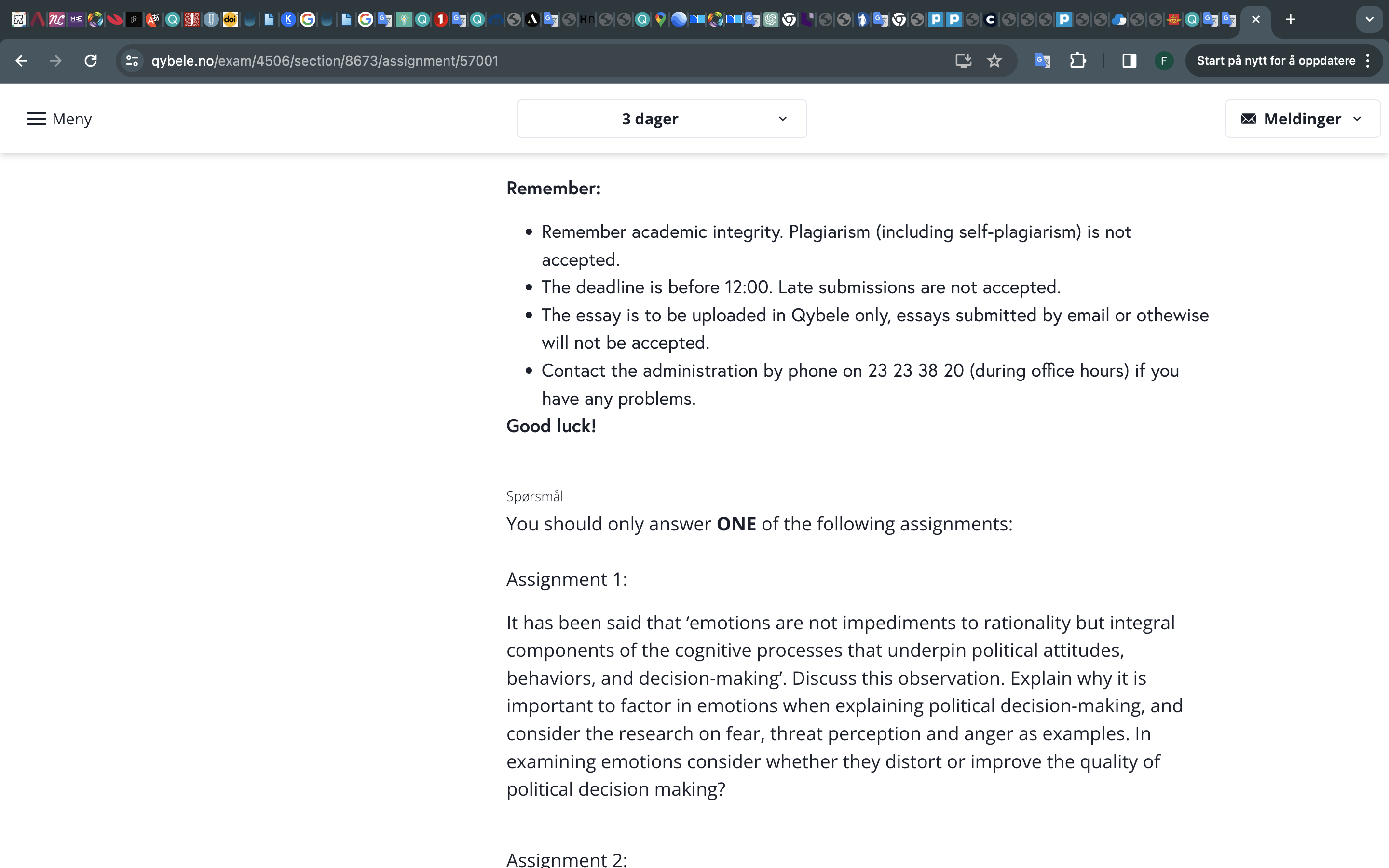
Task: Select the tab with red number 1 favicon
Action: pos(441,19)
